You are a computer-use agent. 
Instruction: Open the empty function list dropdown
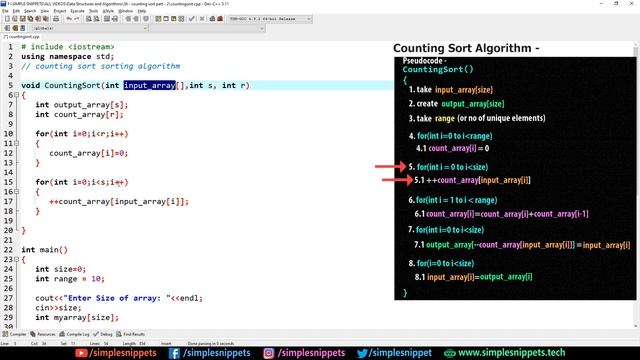click(207, 28)
